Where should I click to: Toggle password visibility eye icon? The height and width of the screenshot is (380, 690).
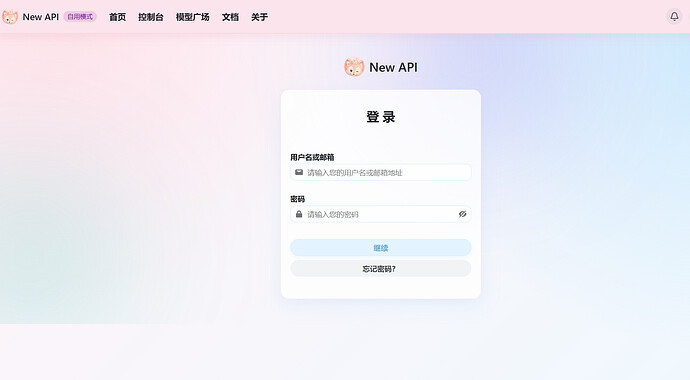click(462, 214)
